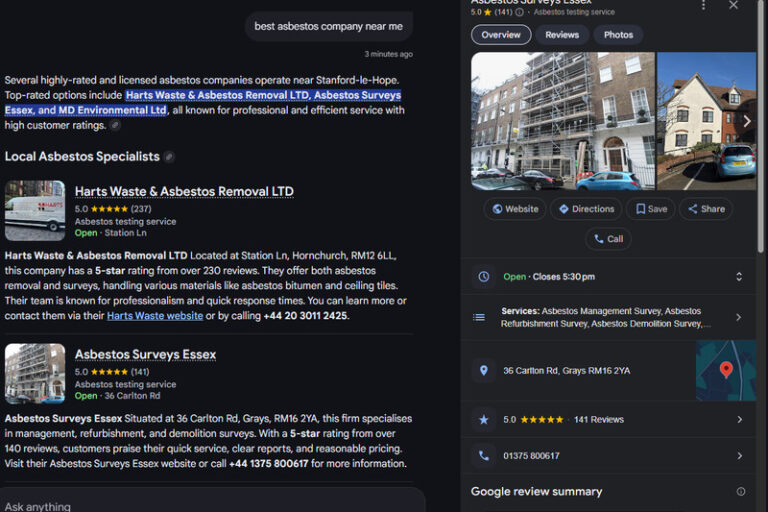Screen dimensions: 768x512
Task: Open the 141 Reviews row chevron
Action: (x=740, y=420)
